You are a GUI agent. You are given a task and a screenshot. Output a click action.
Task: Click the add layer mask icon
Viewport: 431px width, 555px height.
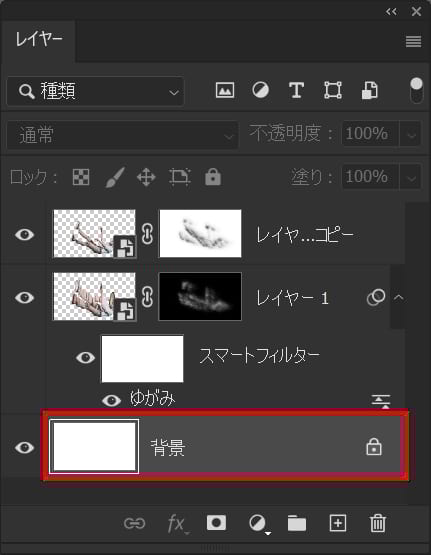point(216,523)
